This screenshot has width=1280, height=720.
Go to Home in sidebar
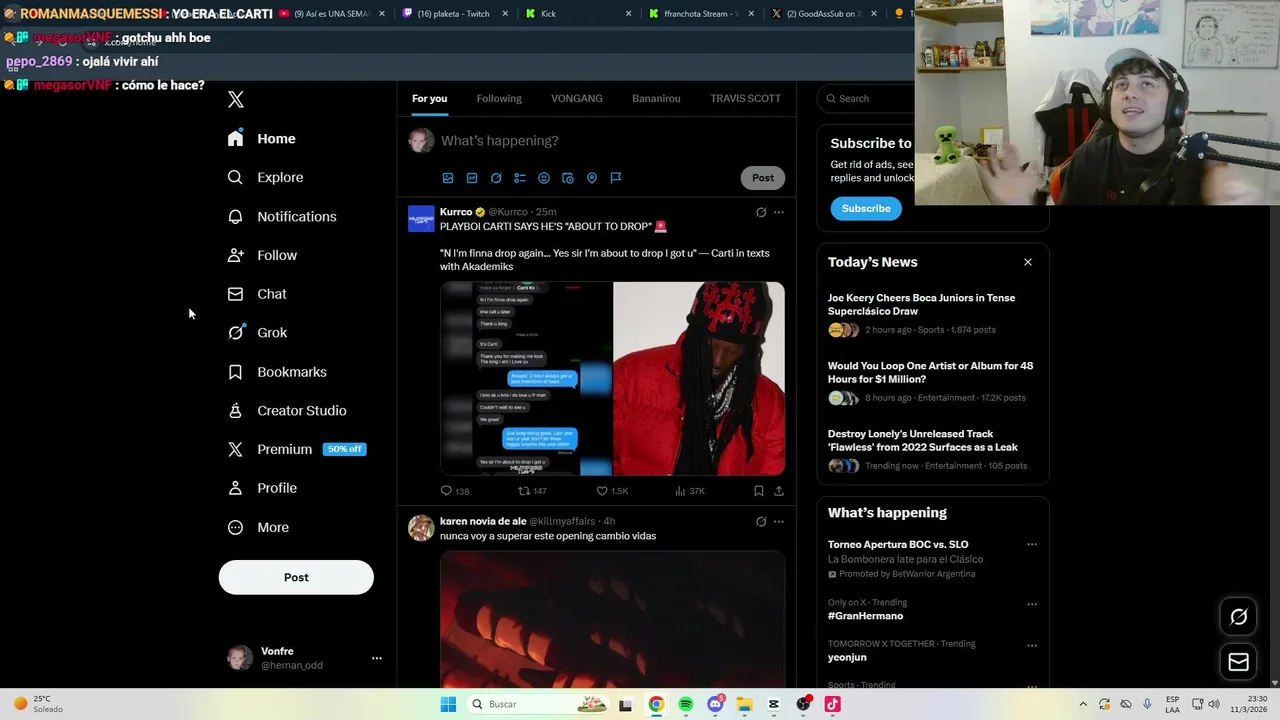tap(262, 138)
